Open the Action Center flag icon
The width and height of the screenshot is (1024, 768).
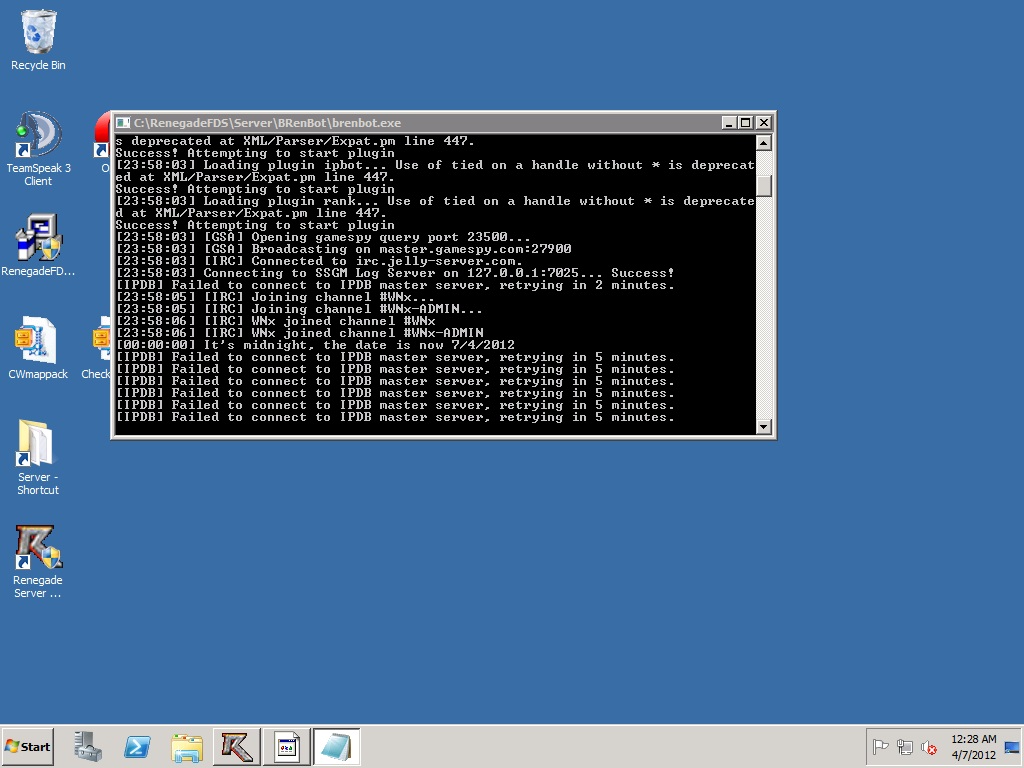point(881,747)
